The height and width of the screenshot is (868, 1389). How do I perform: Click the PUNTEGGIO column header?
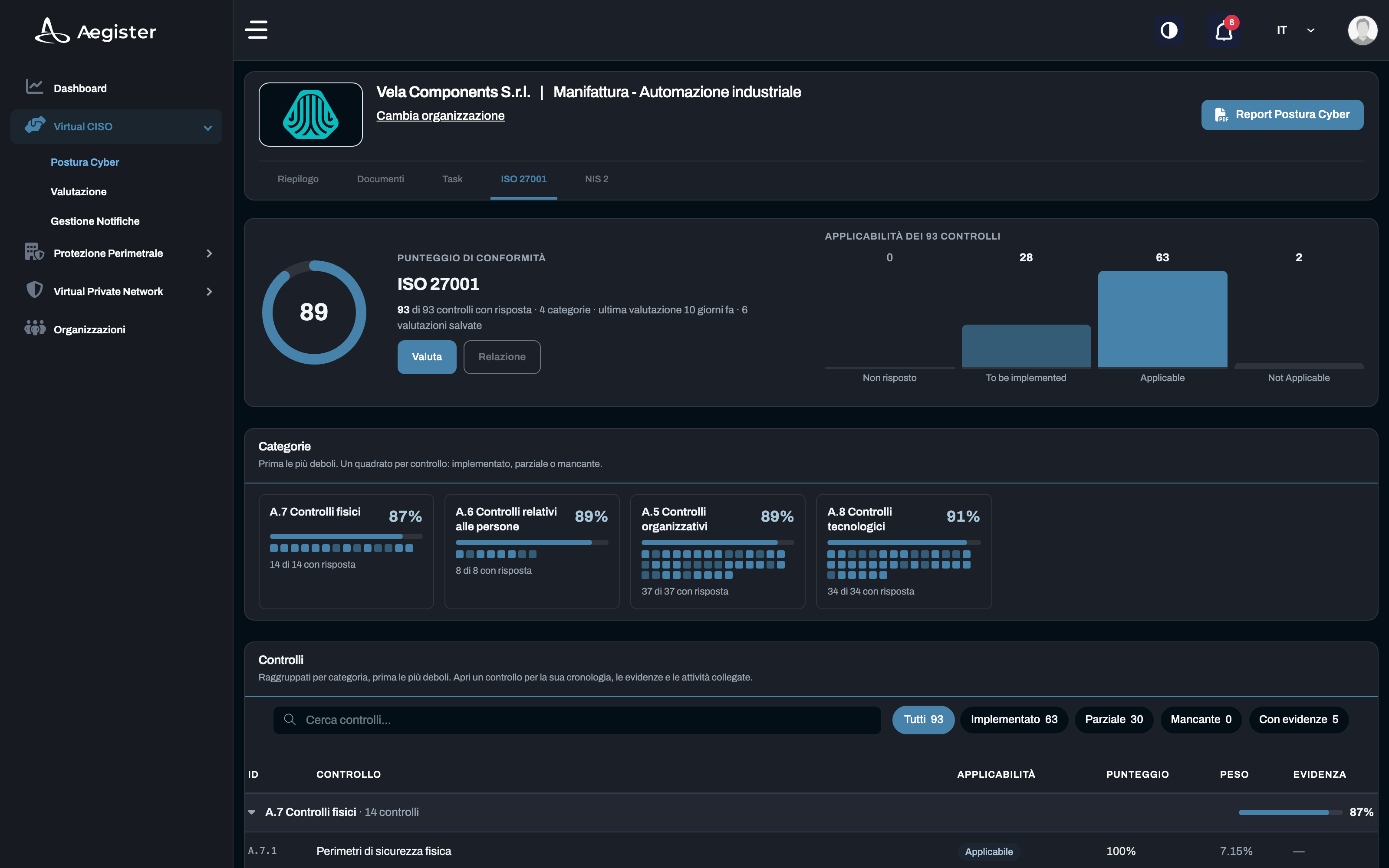click(1137, 774)
